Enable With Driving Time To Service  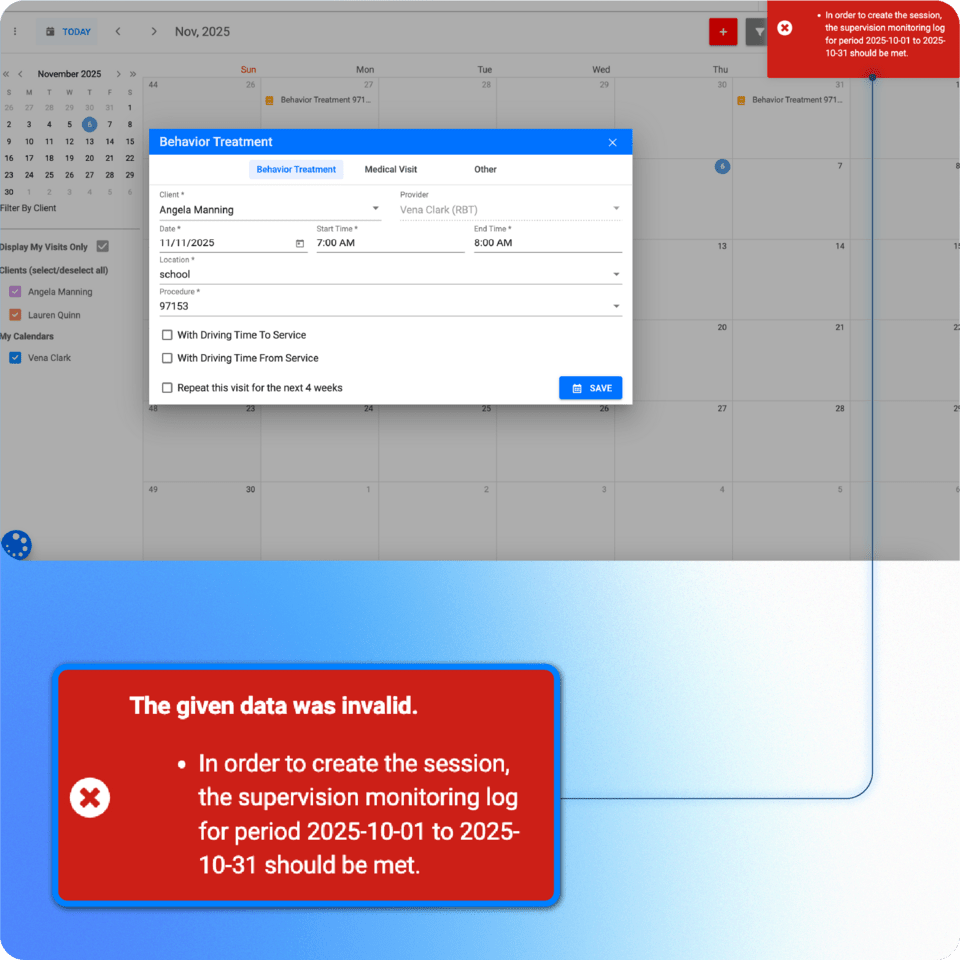(168, 335)
